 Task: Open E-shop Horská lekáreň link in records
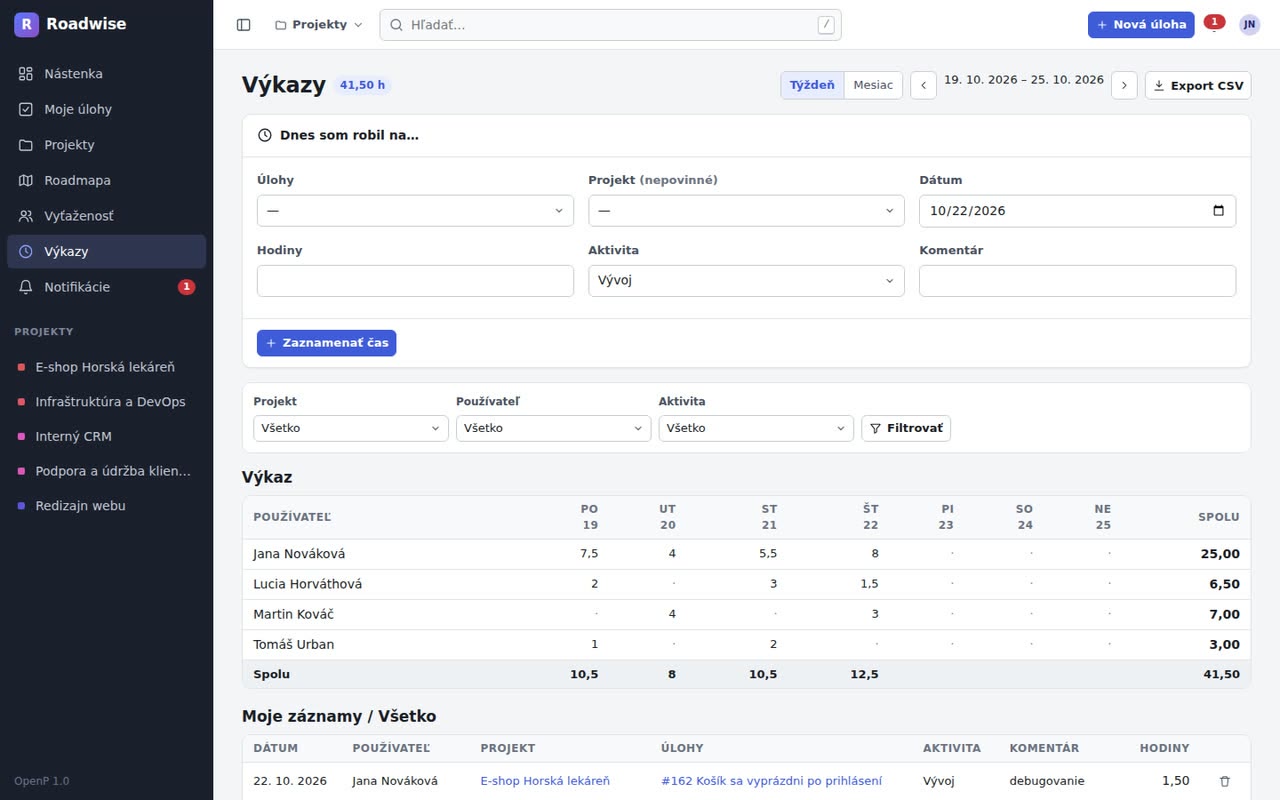tap(545, 781)
